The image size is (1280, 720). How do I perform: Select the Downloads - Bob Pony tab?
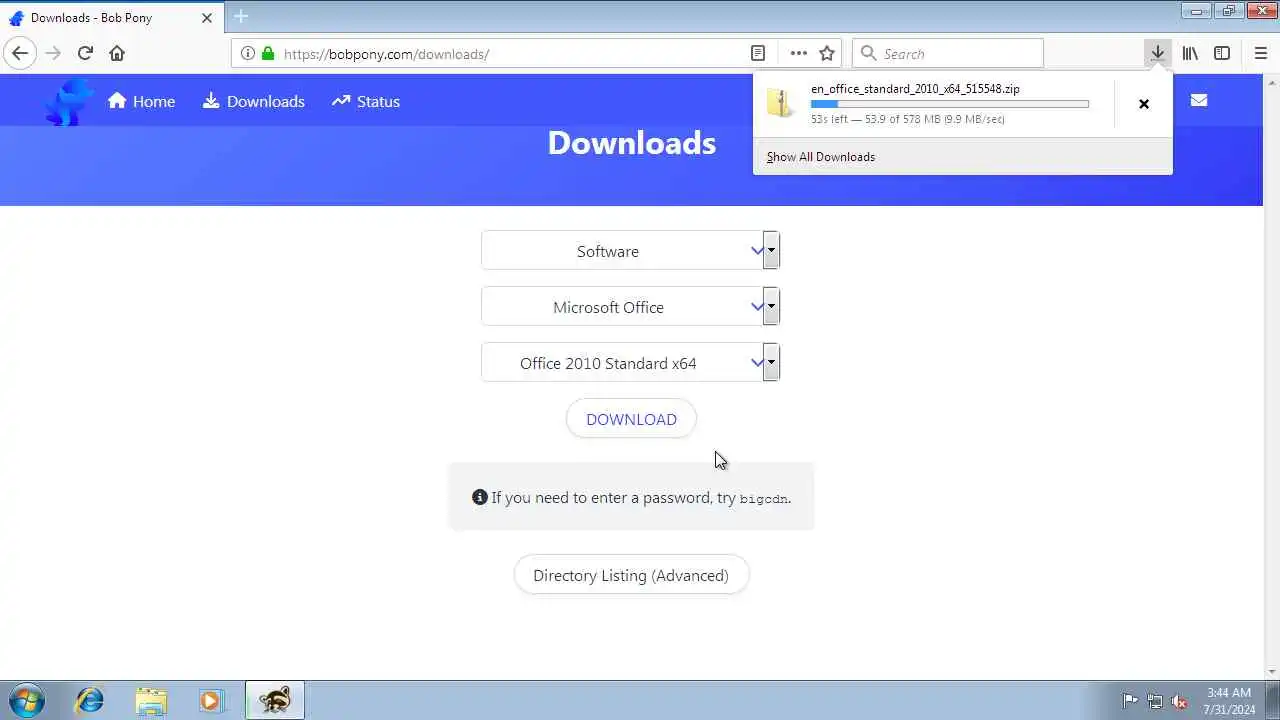coord(112,17)
